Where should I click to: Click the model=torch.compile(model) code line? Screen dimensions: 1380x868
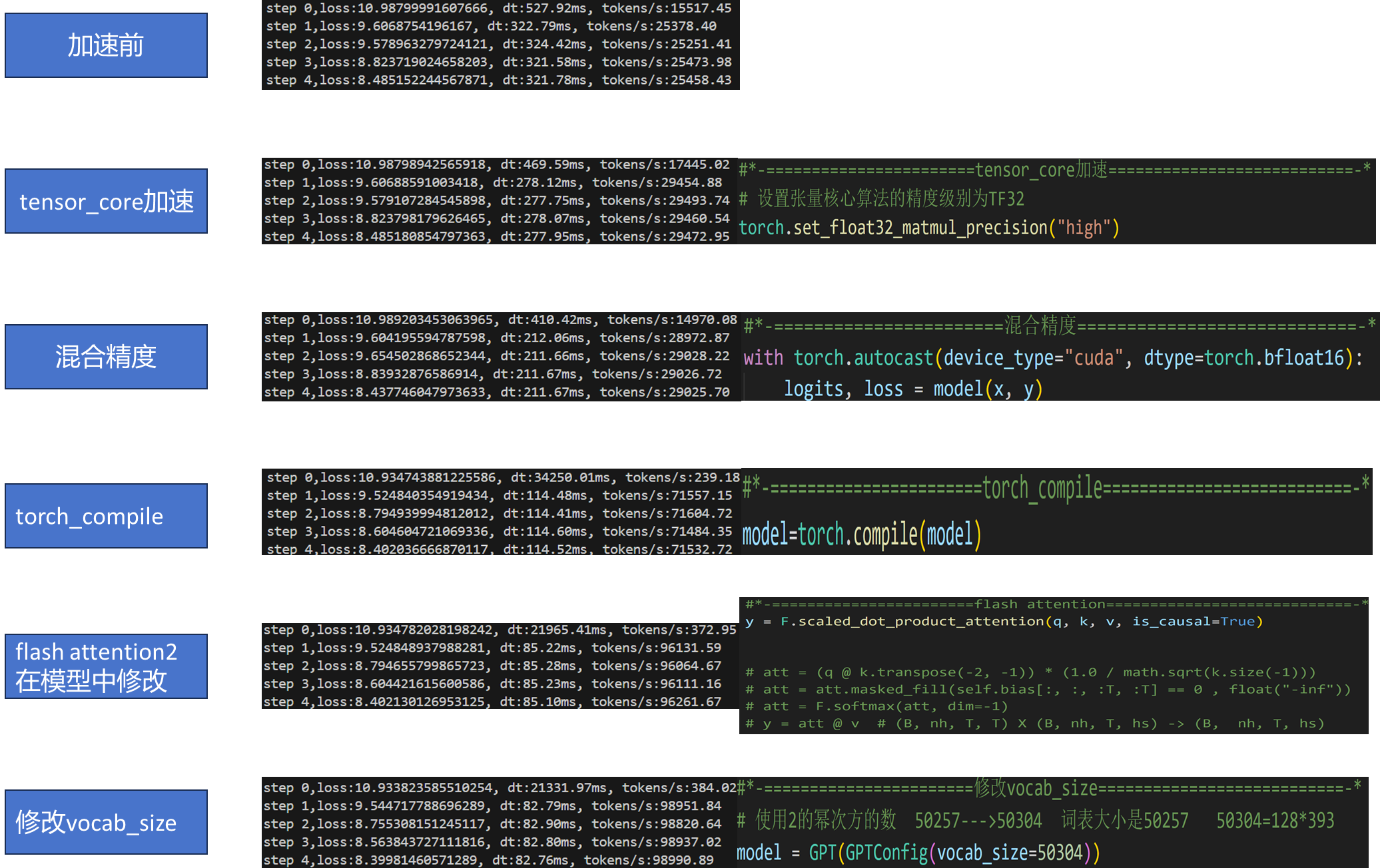click(861, 535)
